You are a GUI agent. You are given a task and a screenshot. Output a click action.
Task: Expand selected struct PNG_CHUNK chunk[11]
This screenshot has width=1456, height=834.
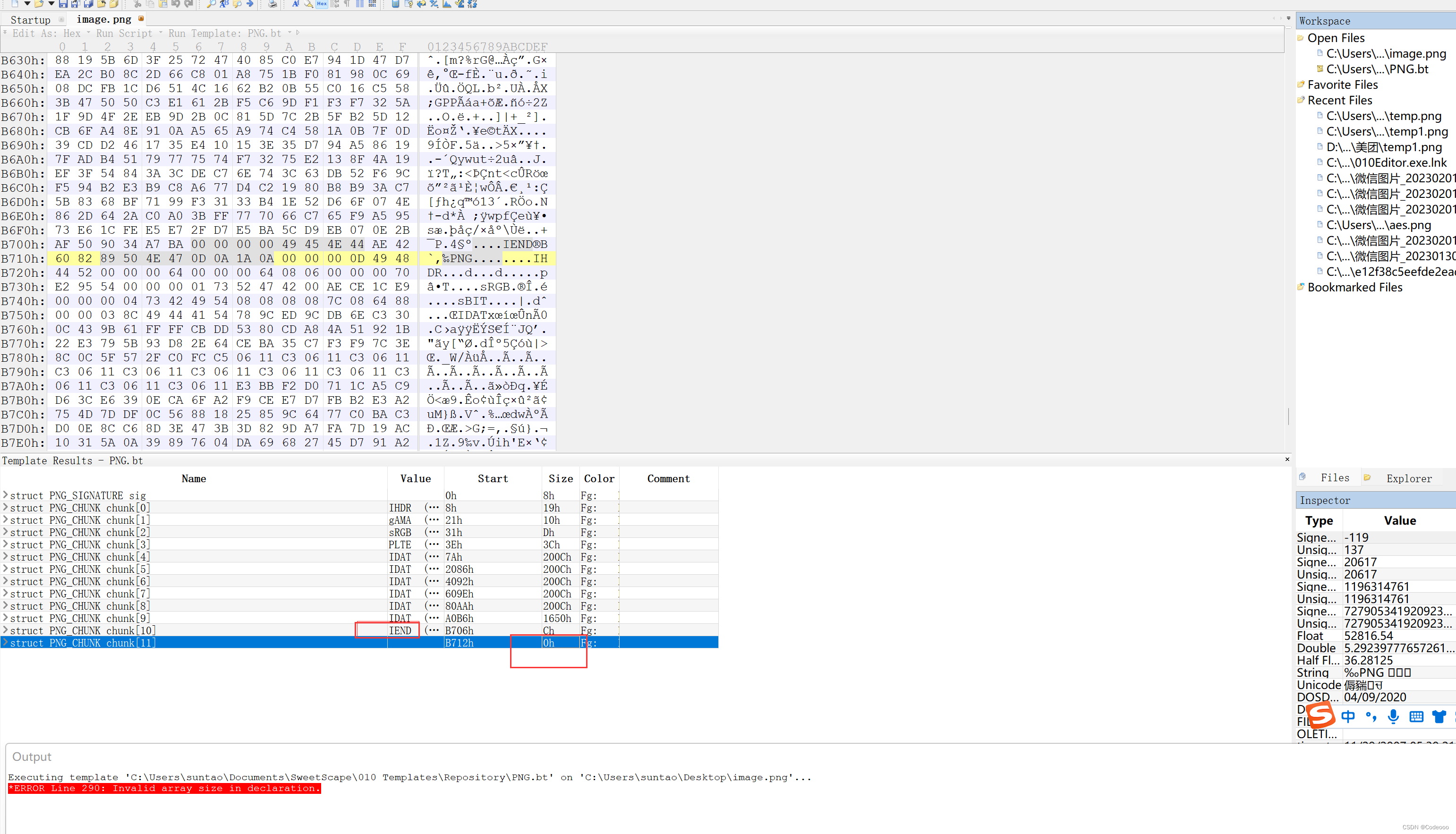coord(6,643)
